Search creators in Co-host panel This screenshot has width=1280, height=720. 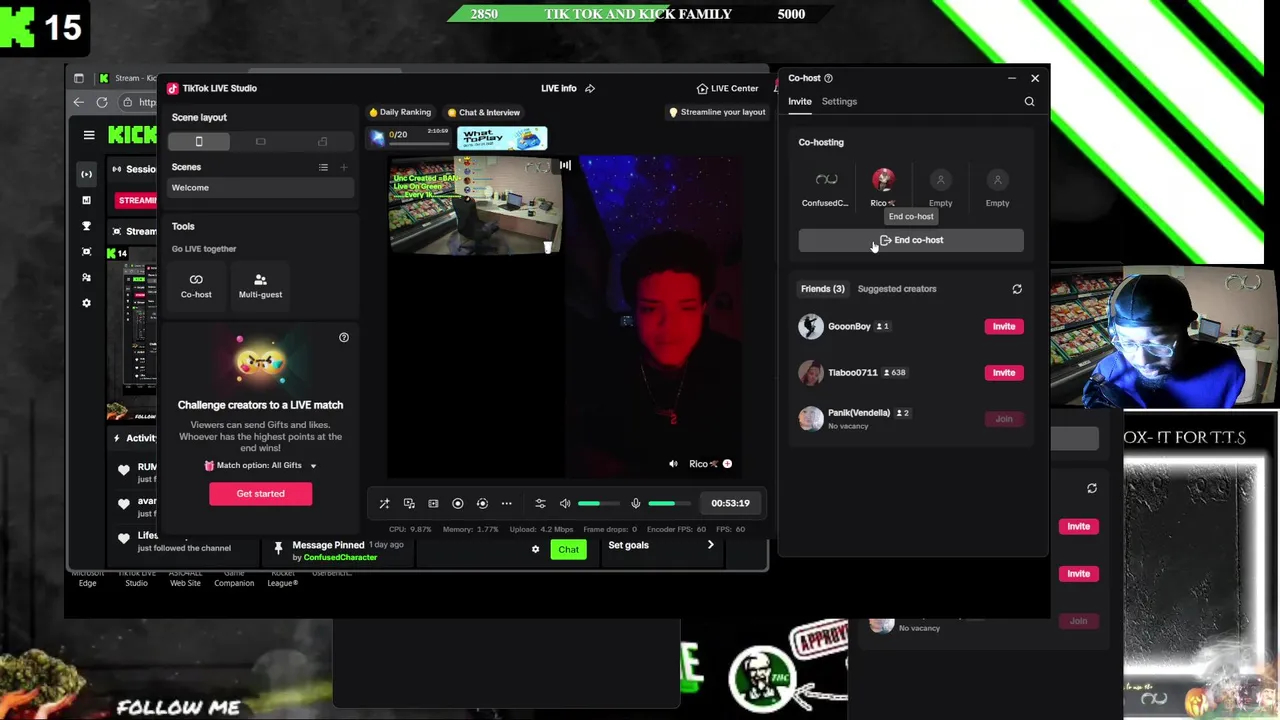click(x=1029, y=101)
